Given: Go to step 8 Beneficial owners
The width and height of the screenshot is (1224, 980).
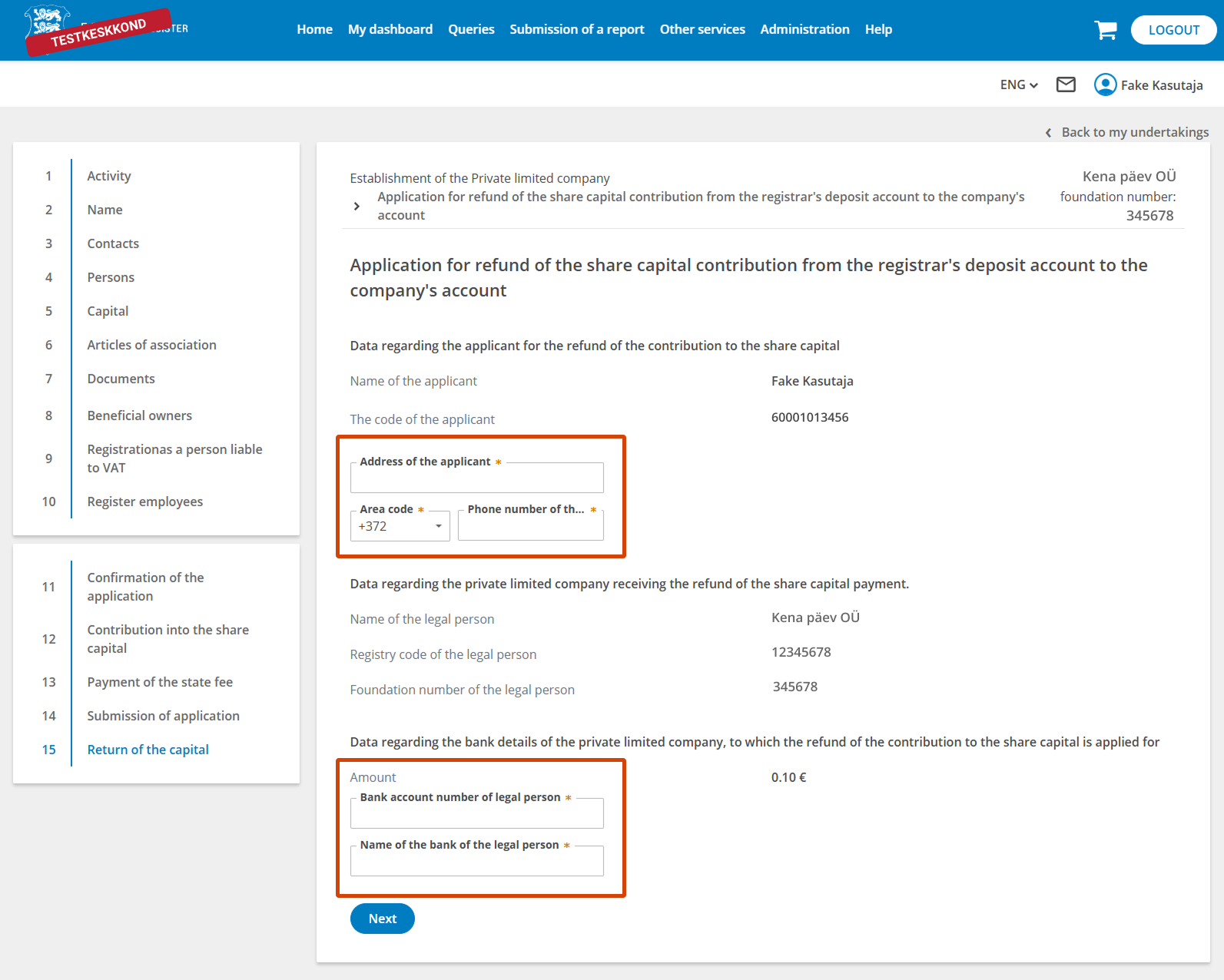Looking at the screenshot, I should click(x=139, y=416).
